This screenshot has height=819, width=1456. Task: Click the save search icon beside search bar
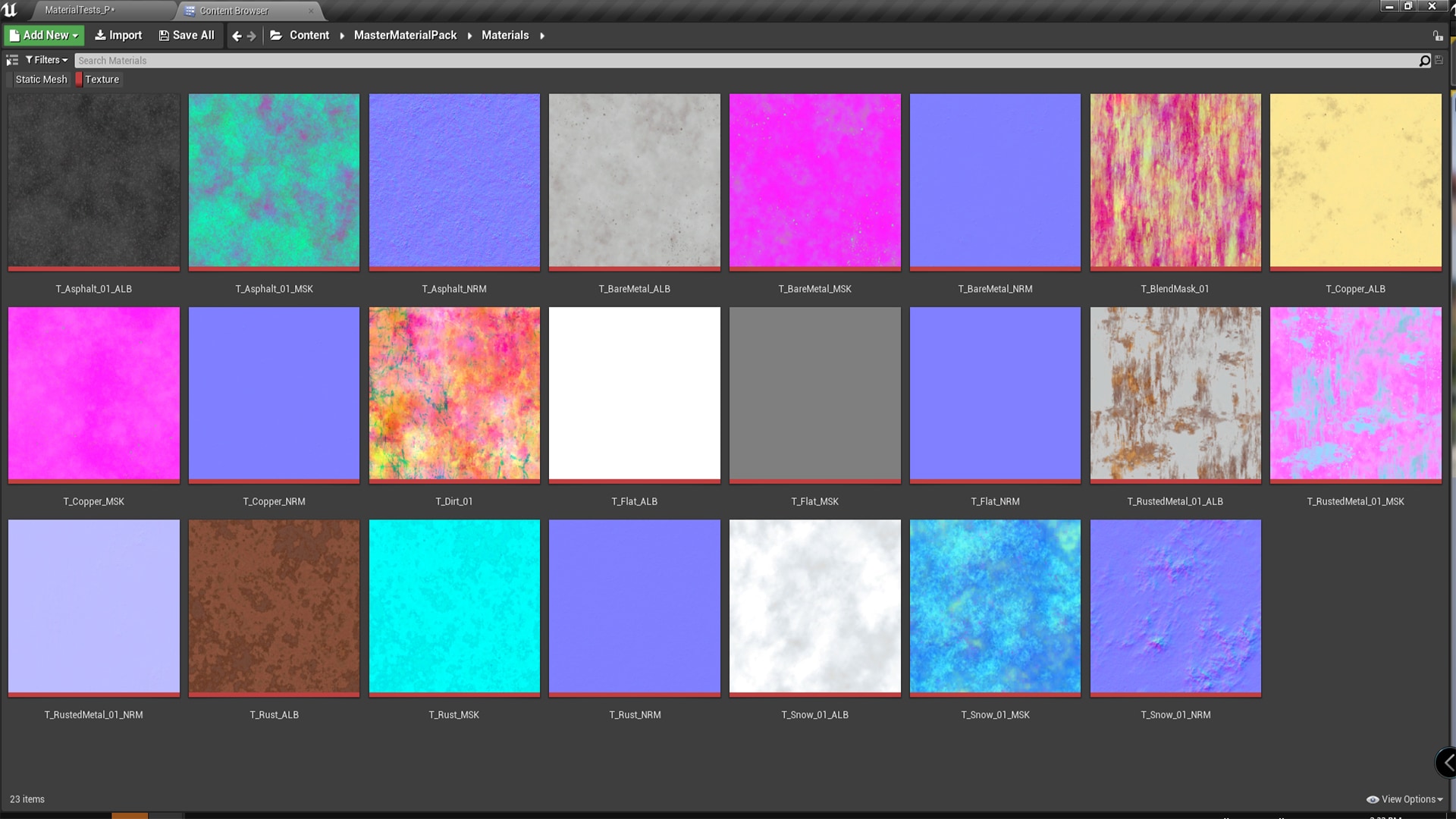point(1439,60)
